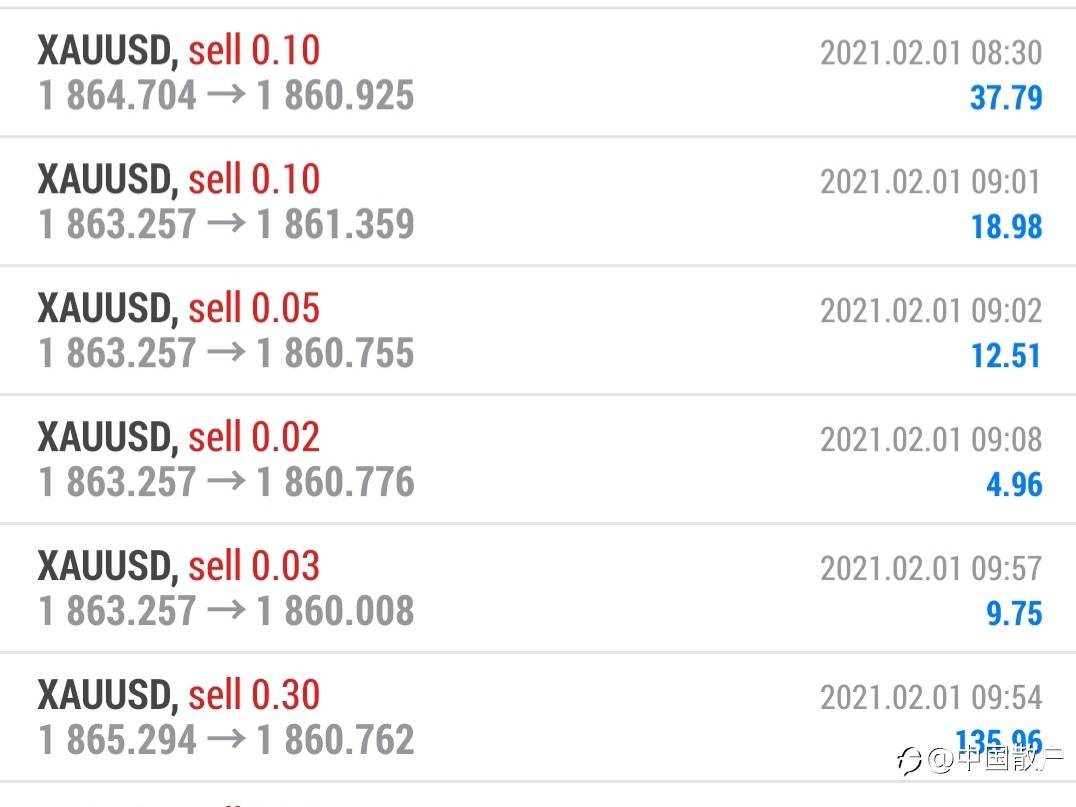Click the price line 1 865.294 → 1 860.762
Screen dimensions: 1076x807
click(226, 740)
